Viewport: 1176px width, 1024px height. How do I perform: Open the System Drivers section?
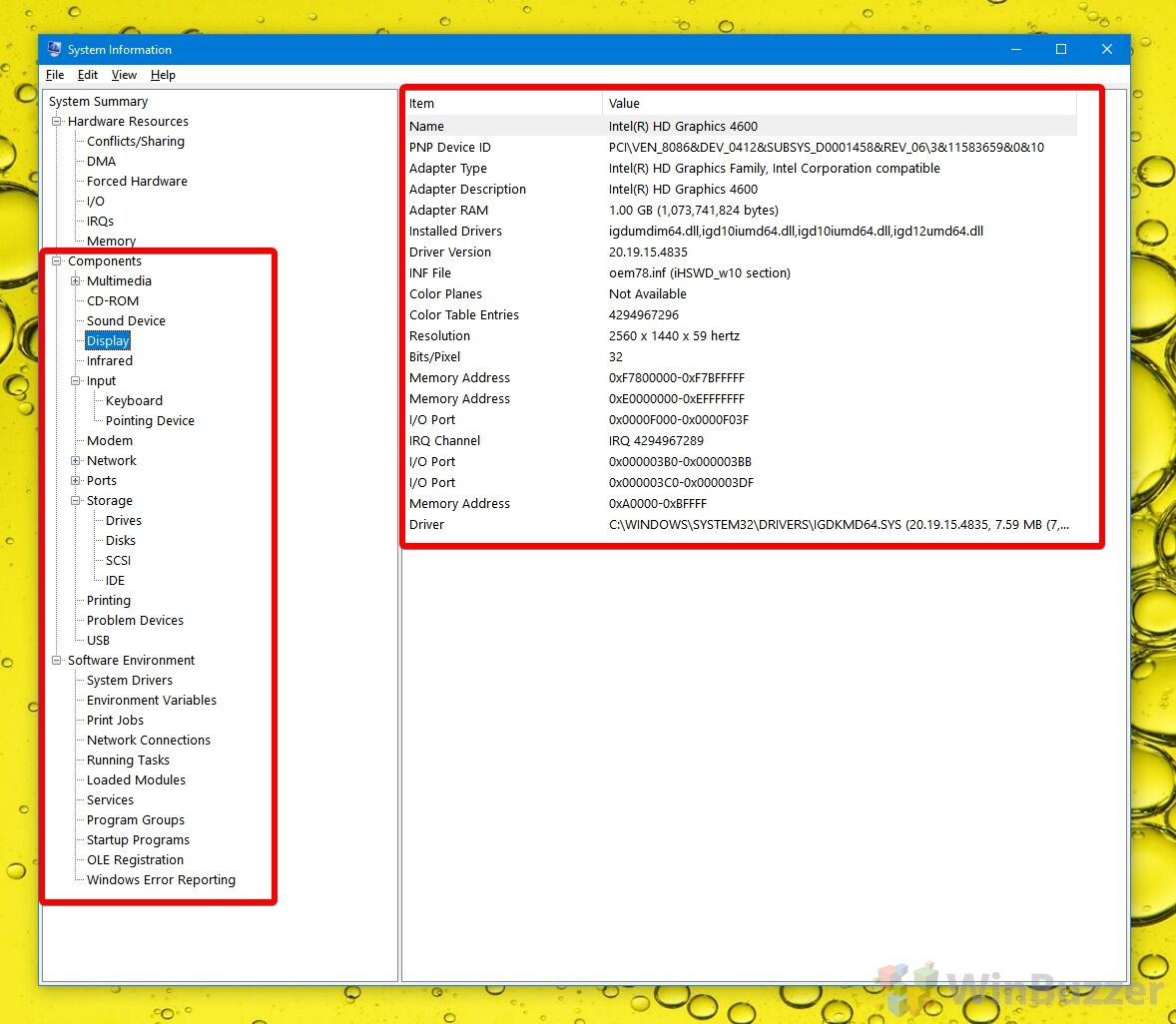point(128,680)
